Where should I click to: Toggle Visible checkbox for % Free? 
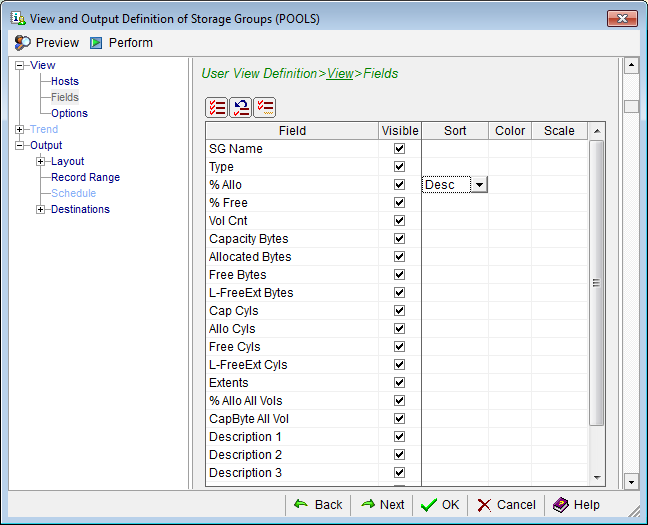tap(400, 202)
